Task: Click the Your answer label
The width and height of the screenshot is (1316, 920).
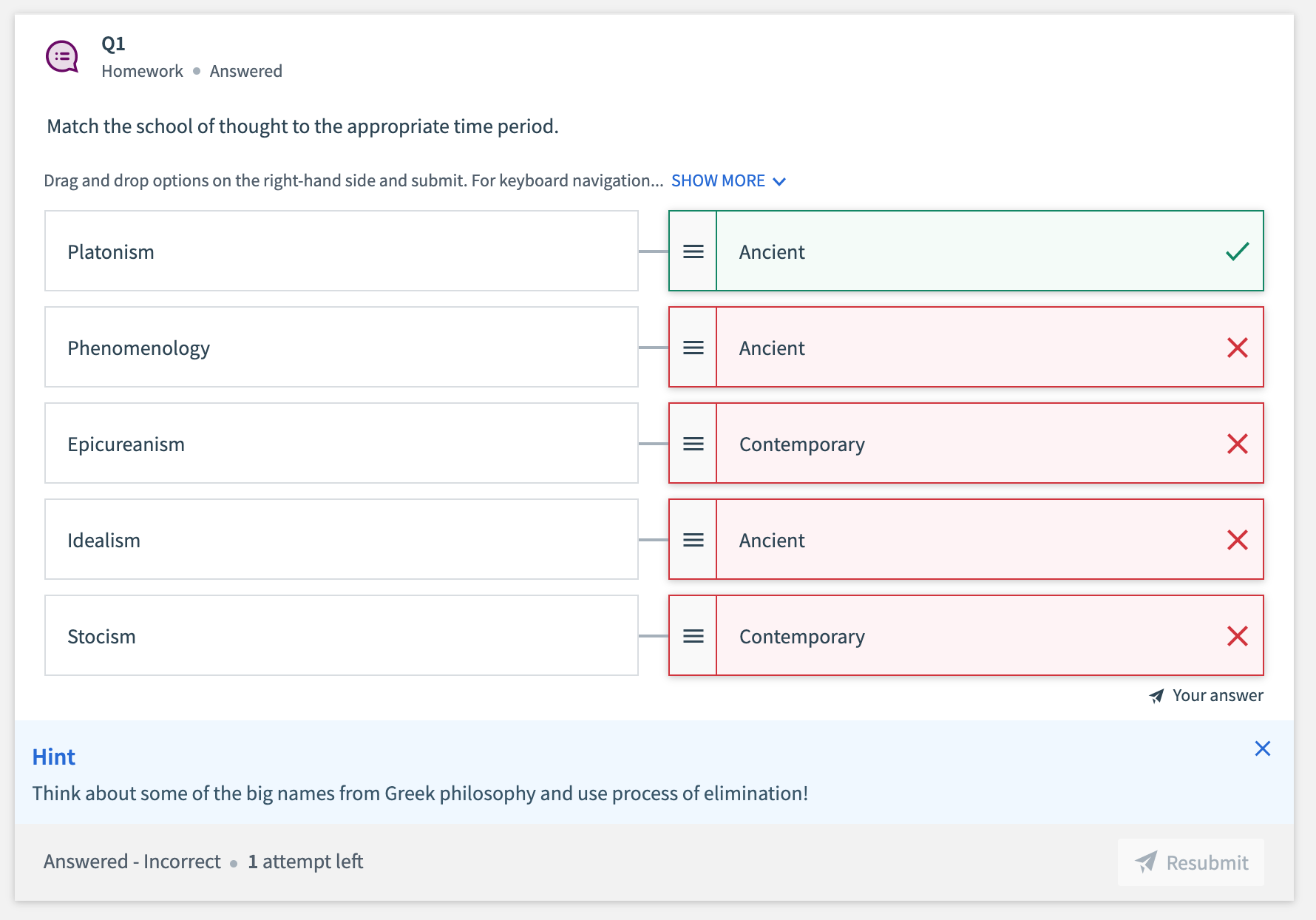Action: (x=1217, y=696)
